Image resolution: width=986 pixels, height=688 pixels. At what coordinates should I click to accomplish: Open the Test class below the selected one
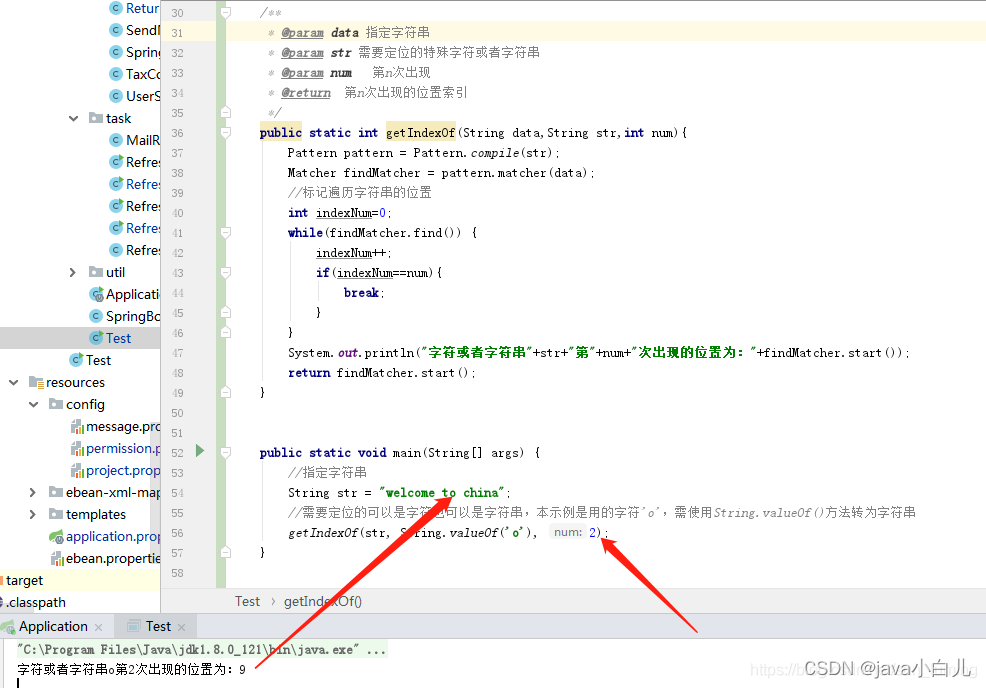(x=98, y=360)
